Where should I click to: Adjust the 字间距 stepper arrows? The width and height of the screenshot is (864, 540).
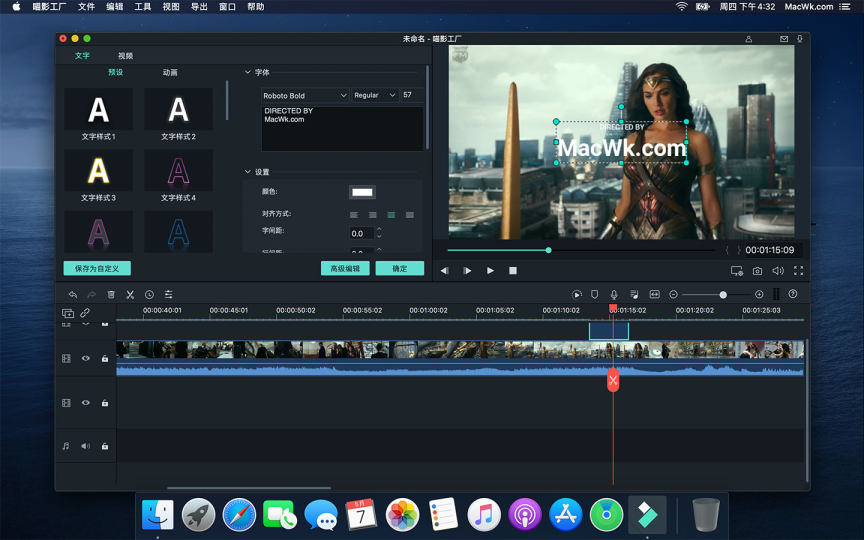point(379,233)
